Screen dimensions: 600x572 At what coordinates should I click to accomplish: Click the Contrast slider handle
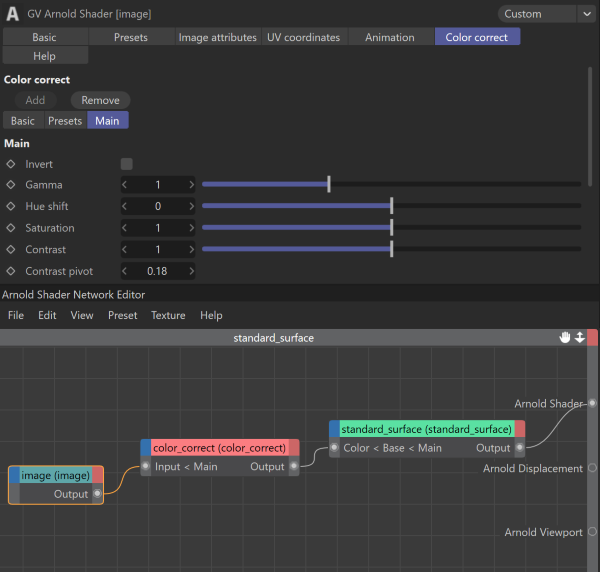(391, 249)
